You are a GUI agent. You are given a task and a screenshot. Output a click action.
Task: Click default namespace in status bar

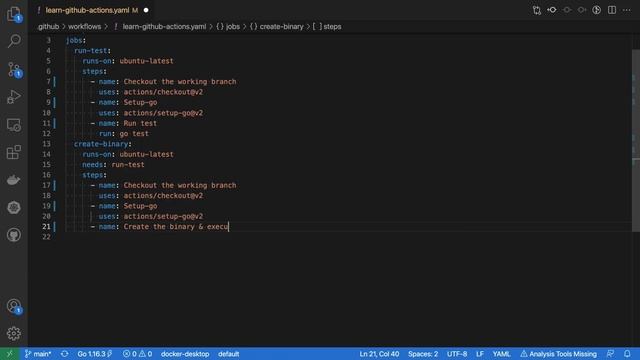click(x=229, y=354)
